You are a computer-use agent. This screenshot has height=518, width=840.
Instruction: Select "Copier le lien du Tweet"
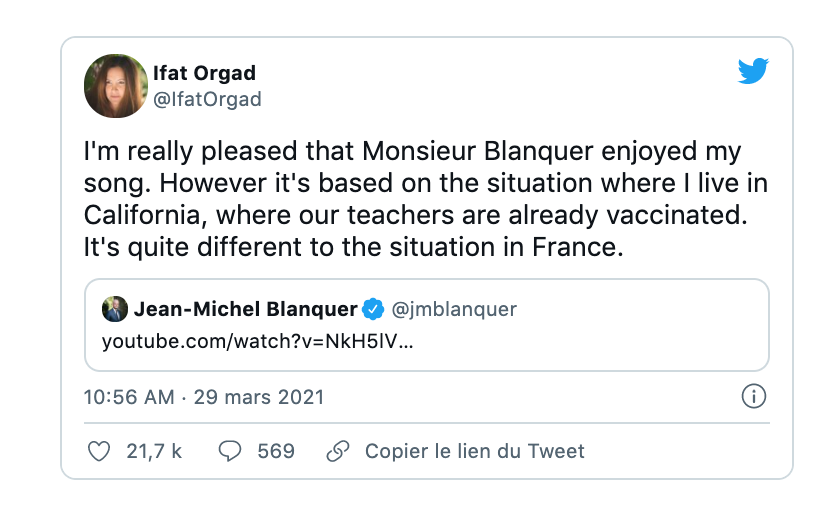[474, 451]
